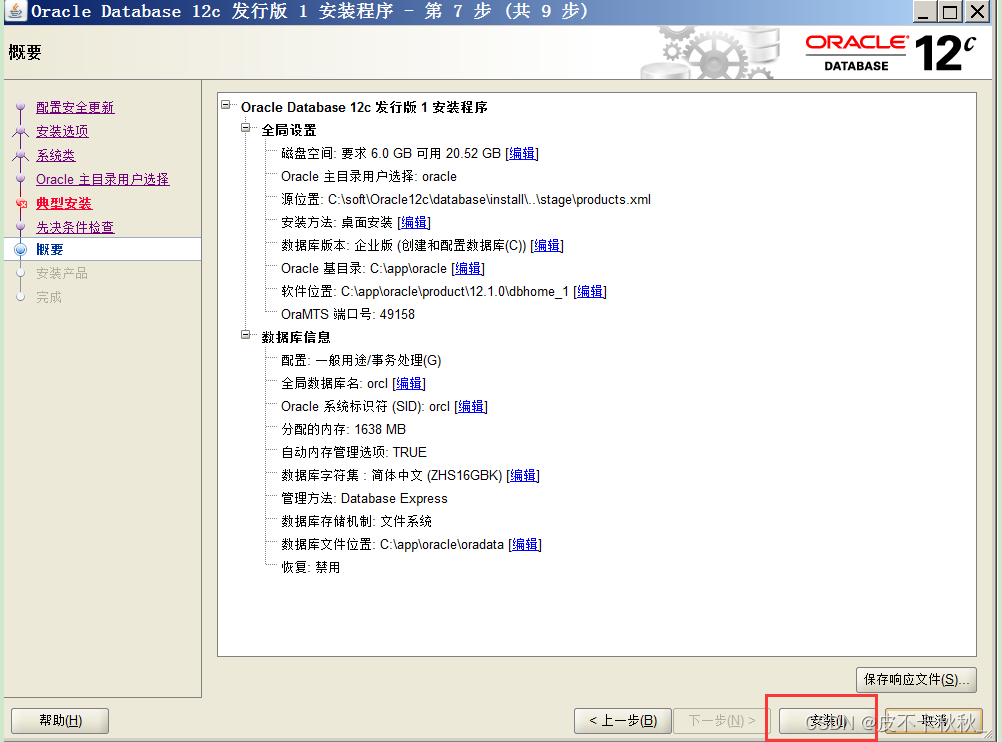Viewport: 1002px width, 742px height.
Task: Edit the 数据库字符集 setting
Action: (x=523, y=475)
